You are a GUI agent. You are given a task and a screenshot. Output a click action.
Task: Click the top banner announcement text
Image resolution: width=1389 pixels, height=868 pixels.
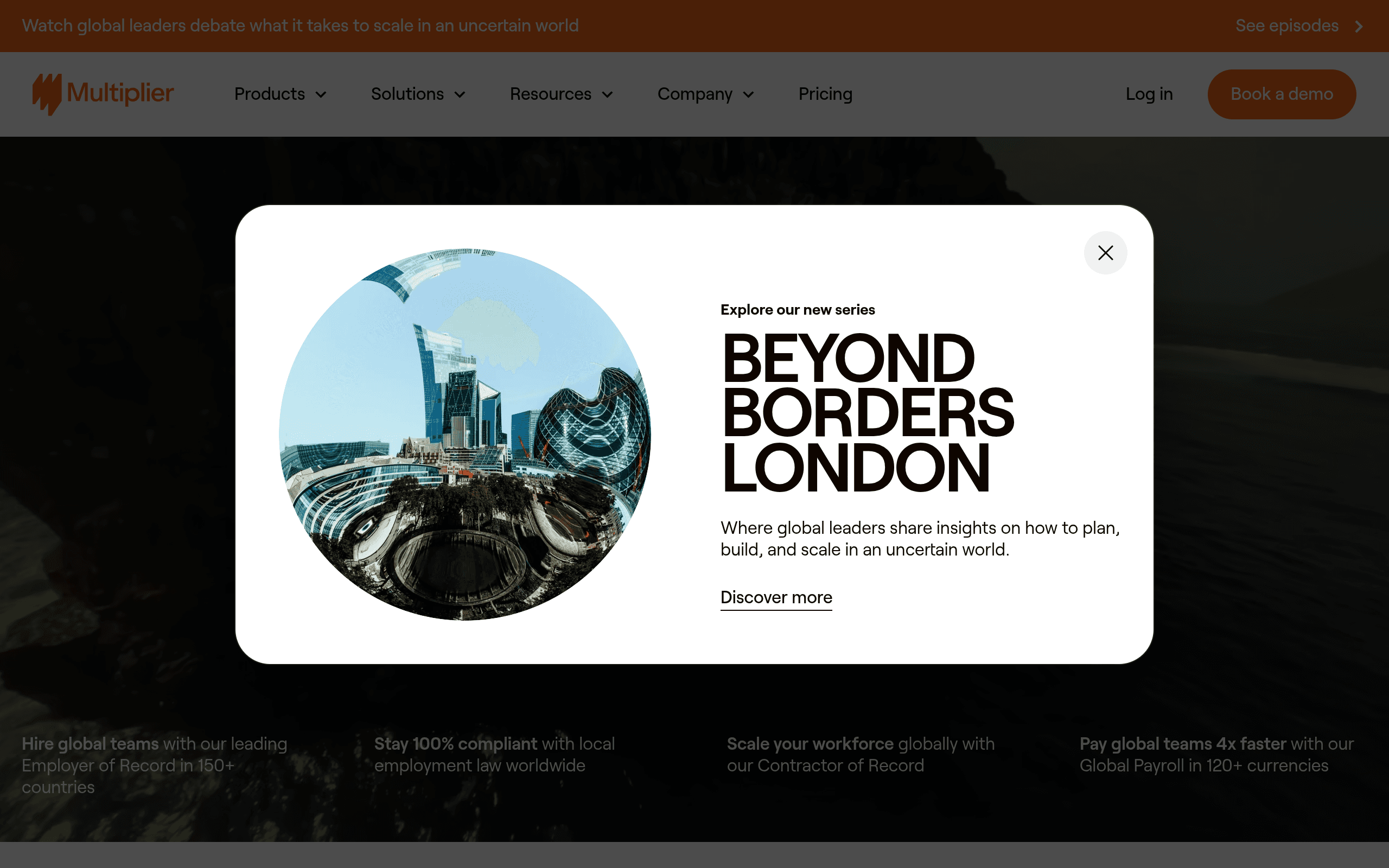coord(300,26)
